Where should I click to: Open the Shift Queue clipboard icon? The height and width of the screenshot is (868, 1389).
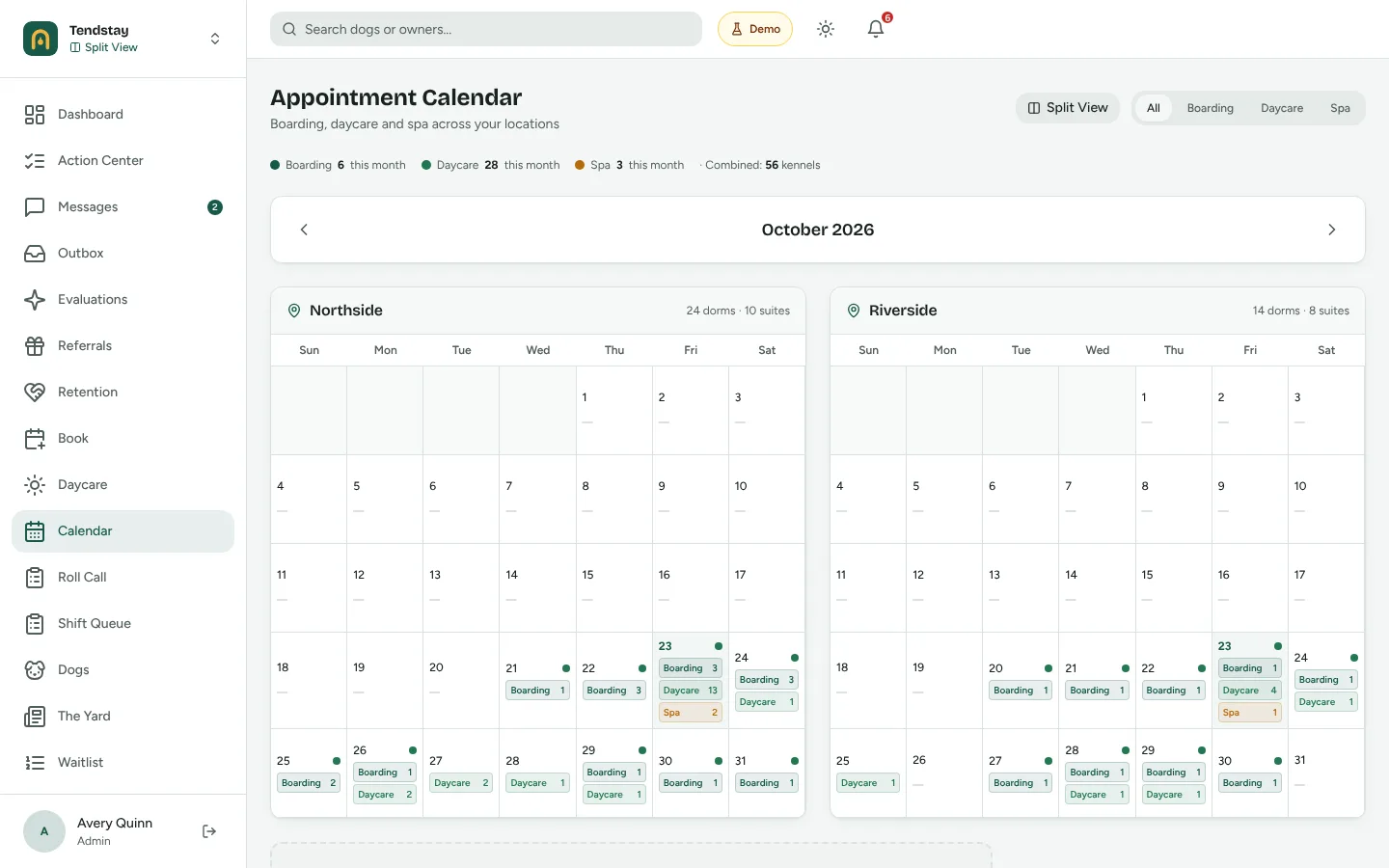(x=35, y=624)
